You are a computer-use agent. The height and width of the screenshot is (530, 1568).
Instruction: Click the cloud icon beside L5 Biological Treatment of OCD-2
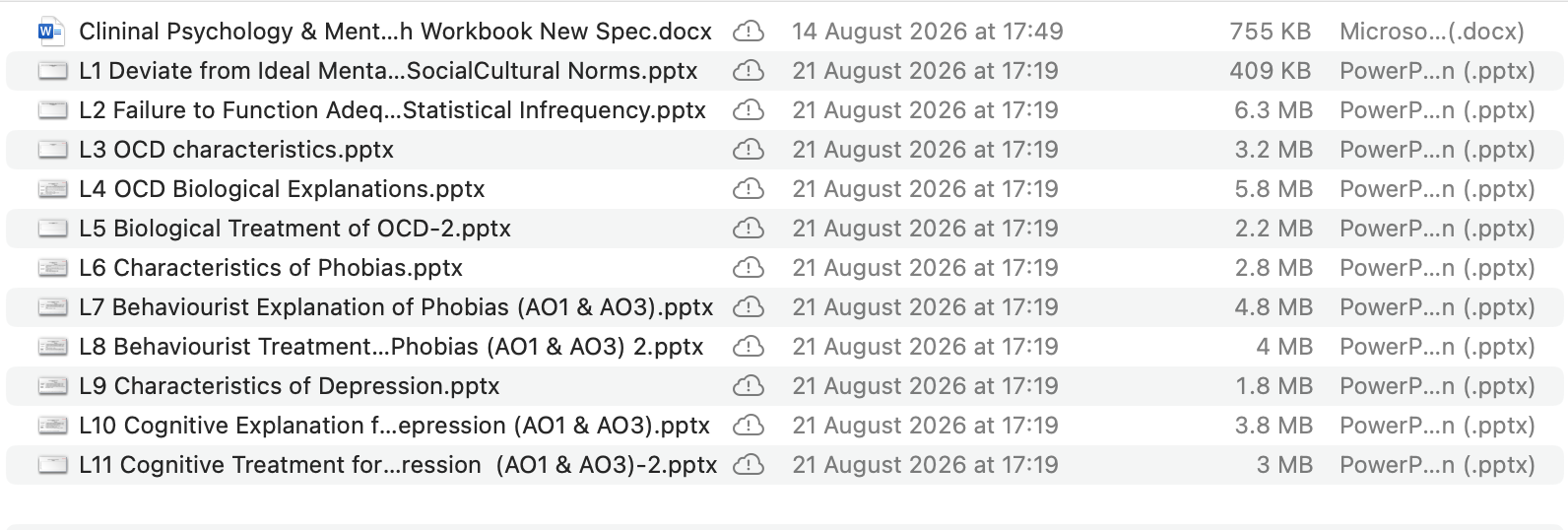pos(749,229)
